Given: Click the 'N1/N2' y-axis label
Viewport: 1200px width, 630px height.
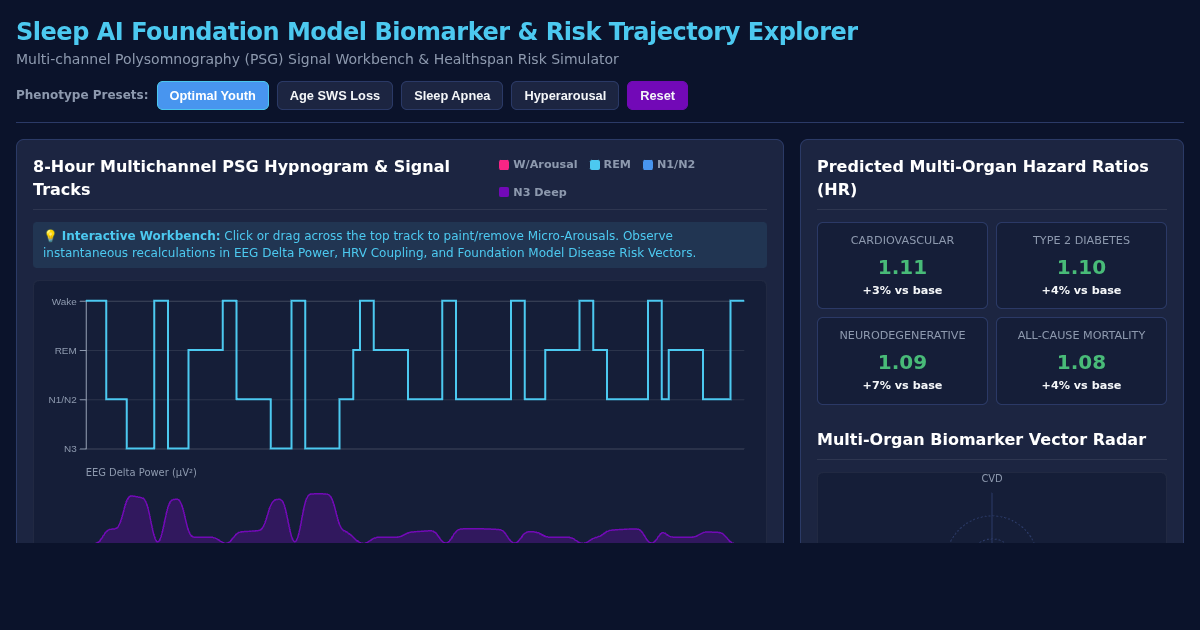Looking at the screenshot, I should pos(63,400).
